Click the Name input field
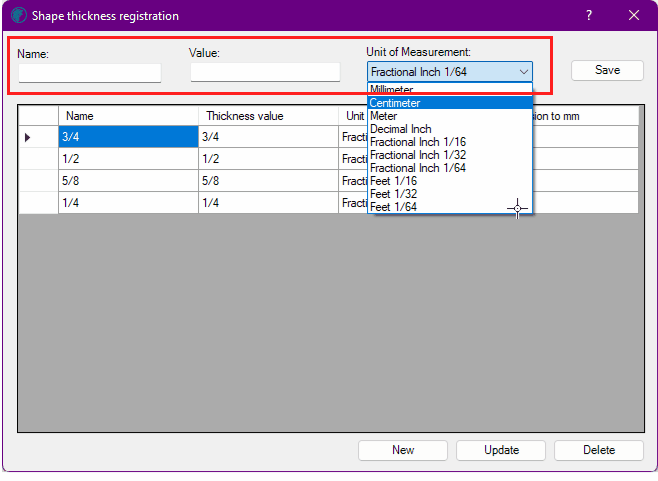658x481 pixels. (x=90, y=73)
